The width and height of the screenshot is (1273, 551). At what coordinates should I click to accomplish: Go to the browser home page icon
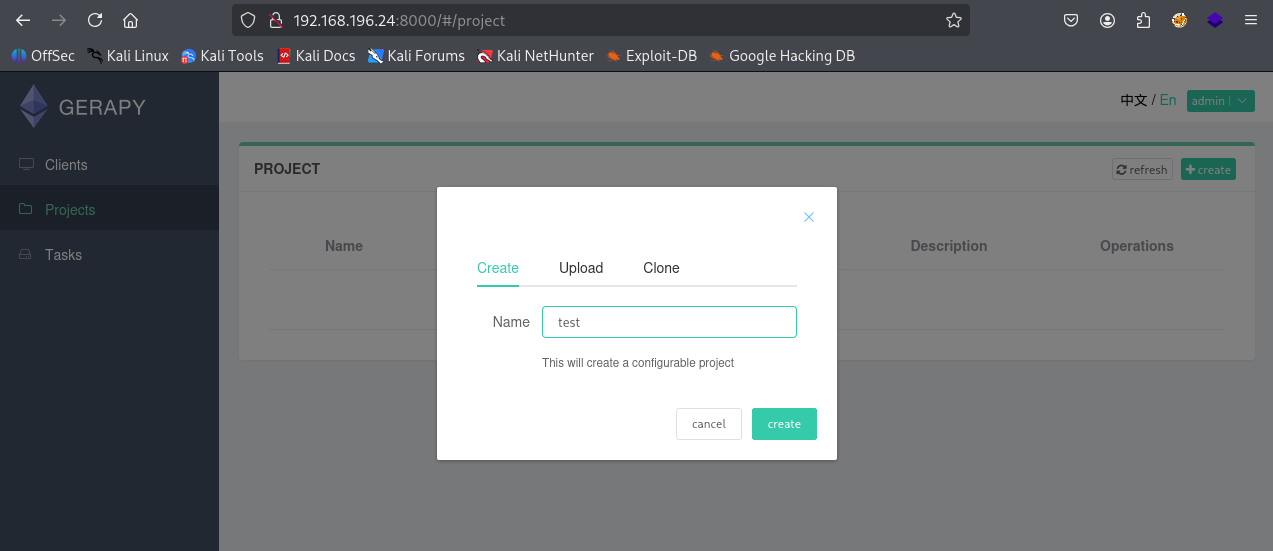[130, 20]
